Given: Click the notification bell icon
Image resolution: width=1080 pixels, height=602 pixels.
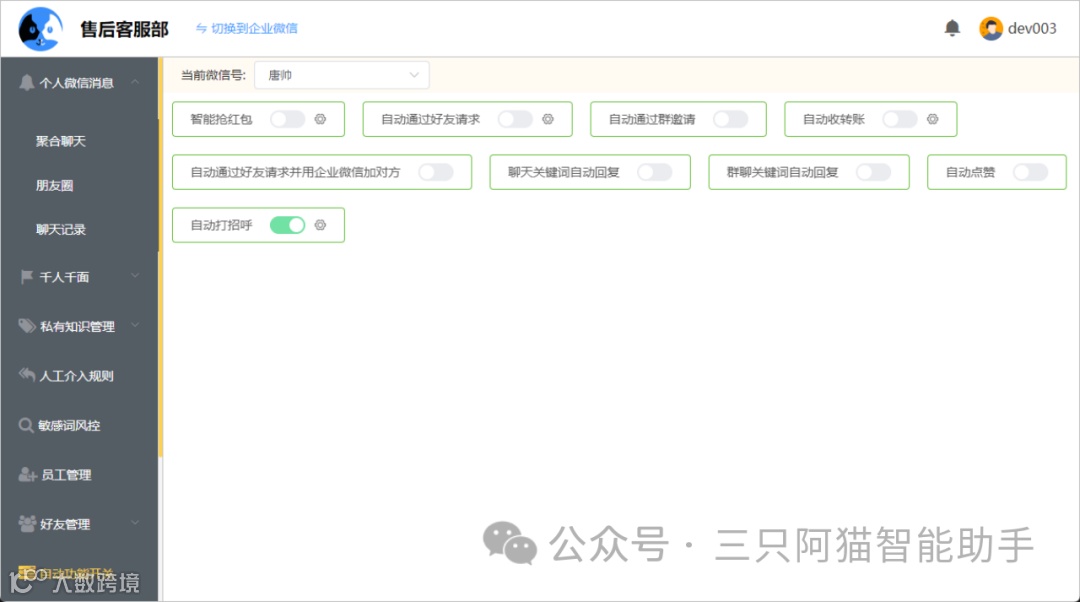Looking at the screenshot, I should pyautogui.click(x=952, y=28).
